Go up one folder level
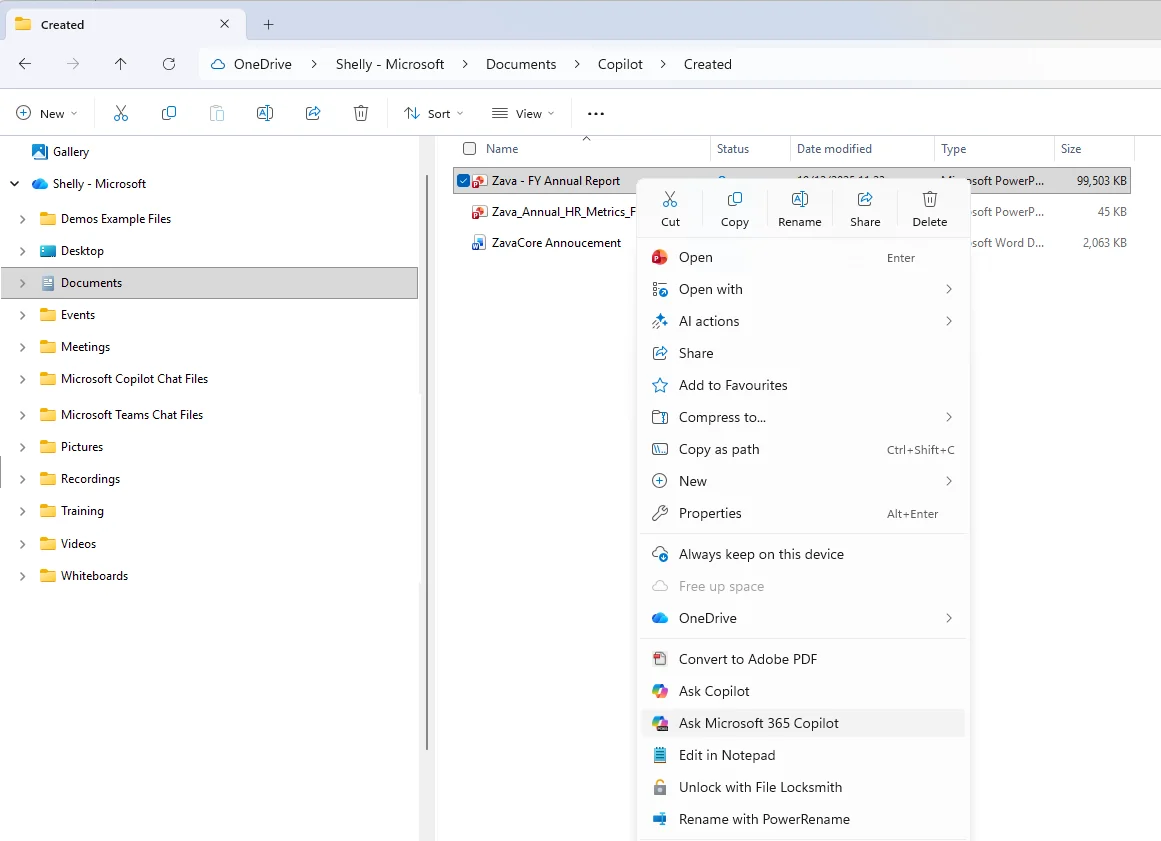This screenshot has height=841, width=1161. (121, 64)
